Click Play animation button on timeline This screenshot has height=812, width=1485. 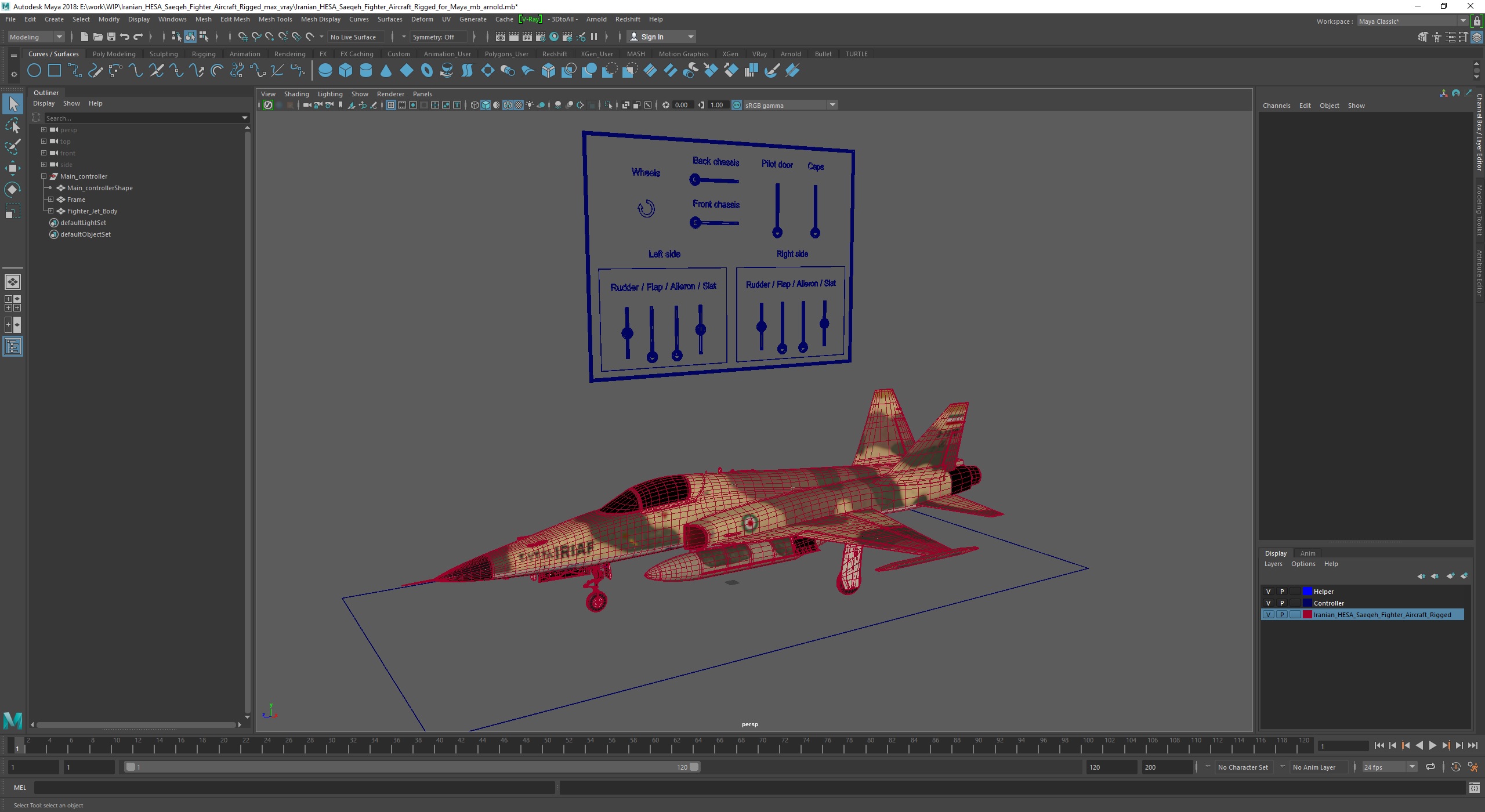click(x=1432, y=744)
